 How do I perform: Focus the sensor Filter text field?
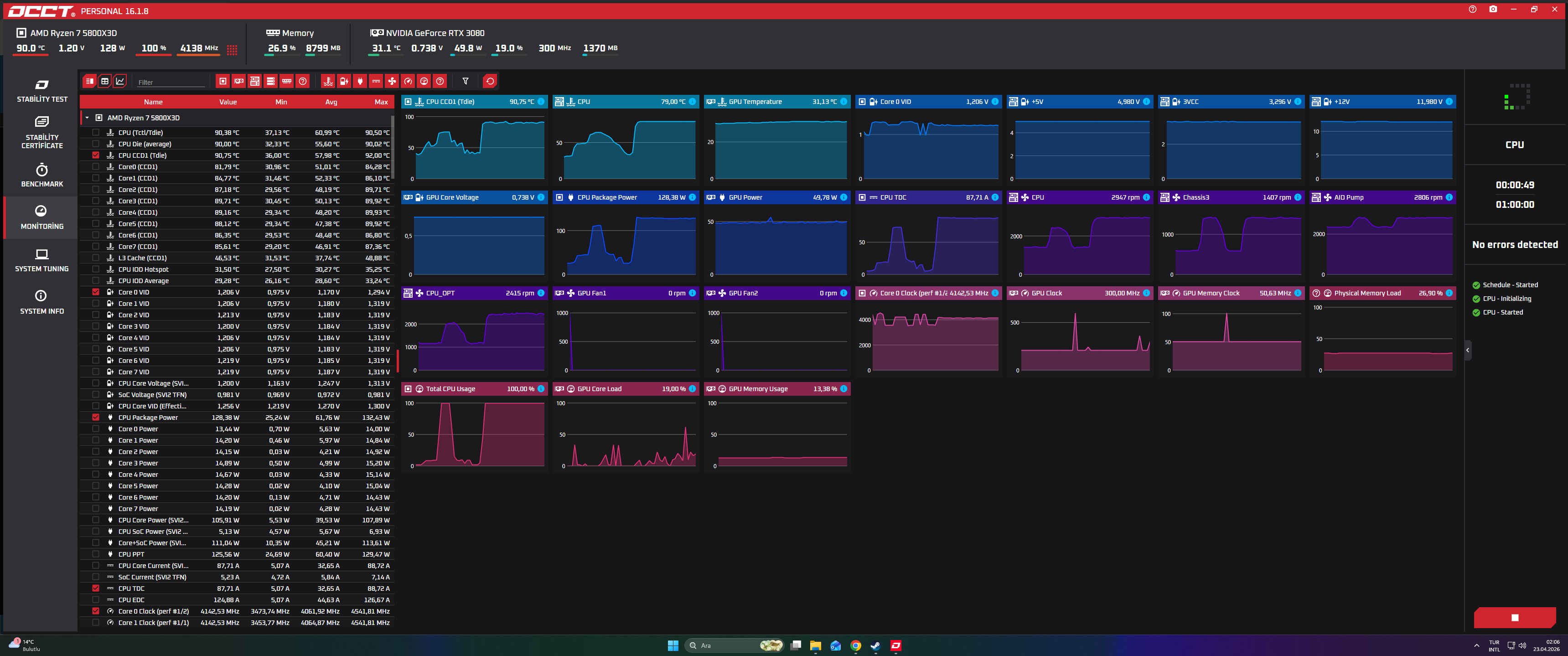click(171, 82)
